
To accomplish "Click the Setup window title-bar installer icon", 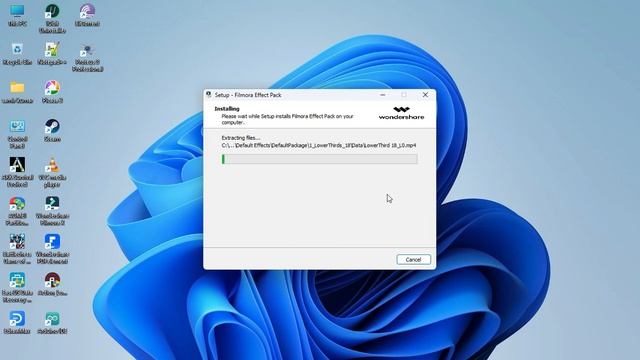I will pos(209,95).
